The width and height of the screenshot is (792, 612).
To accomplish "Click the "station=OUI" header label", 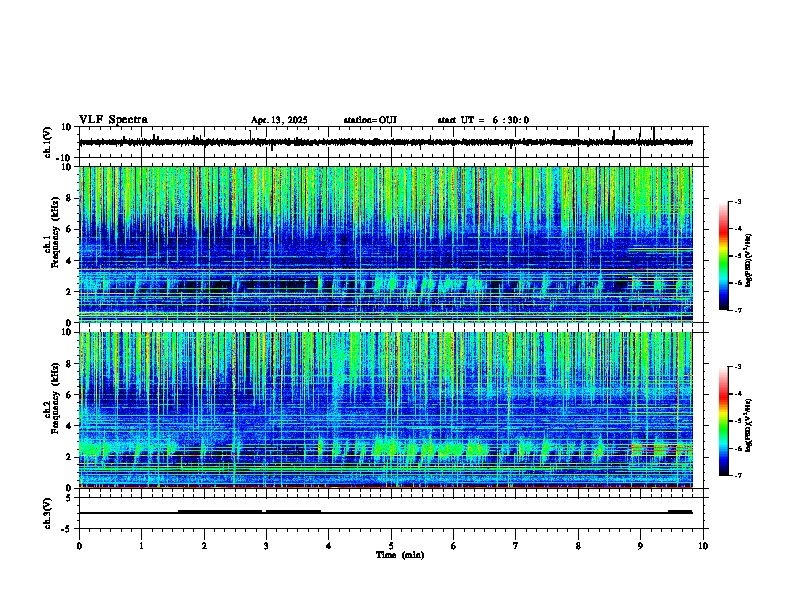I will [x=370, y=120].
